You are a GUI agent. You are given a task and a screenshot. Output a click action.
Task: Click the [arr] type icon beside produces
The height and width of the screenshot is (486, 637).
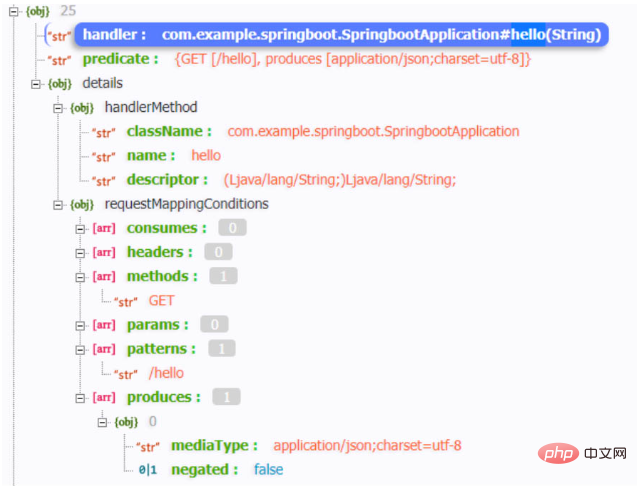coord(104,397)
